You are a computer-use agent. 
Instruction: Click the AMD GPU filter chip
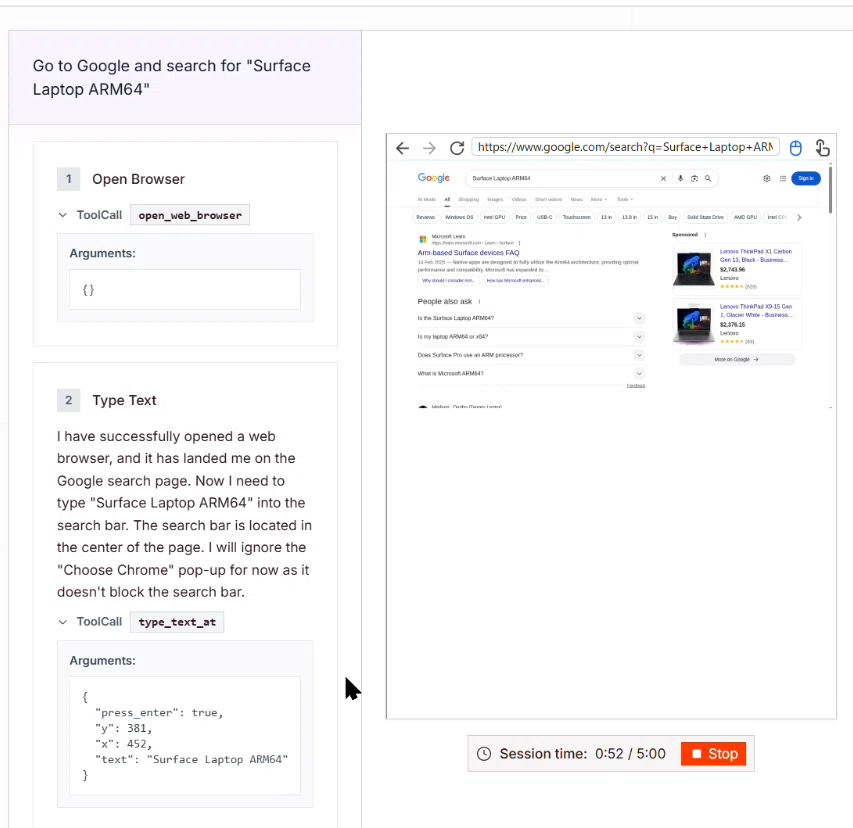pos(745,217)
